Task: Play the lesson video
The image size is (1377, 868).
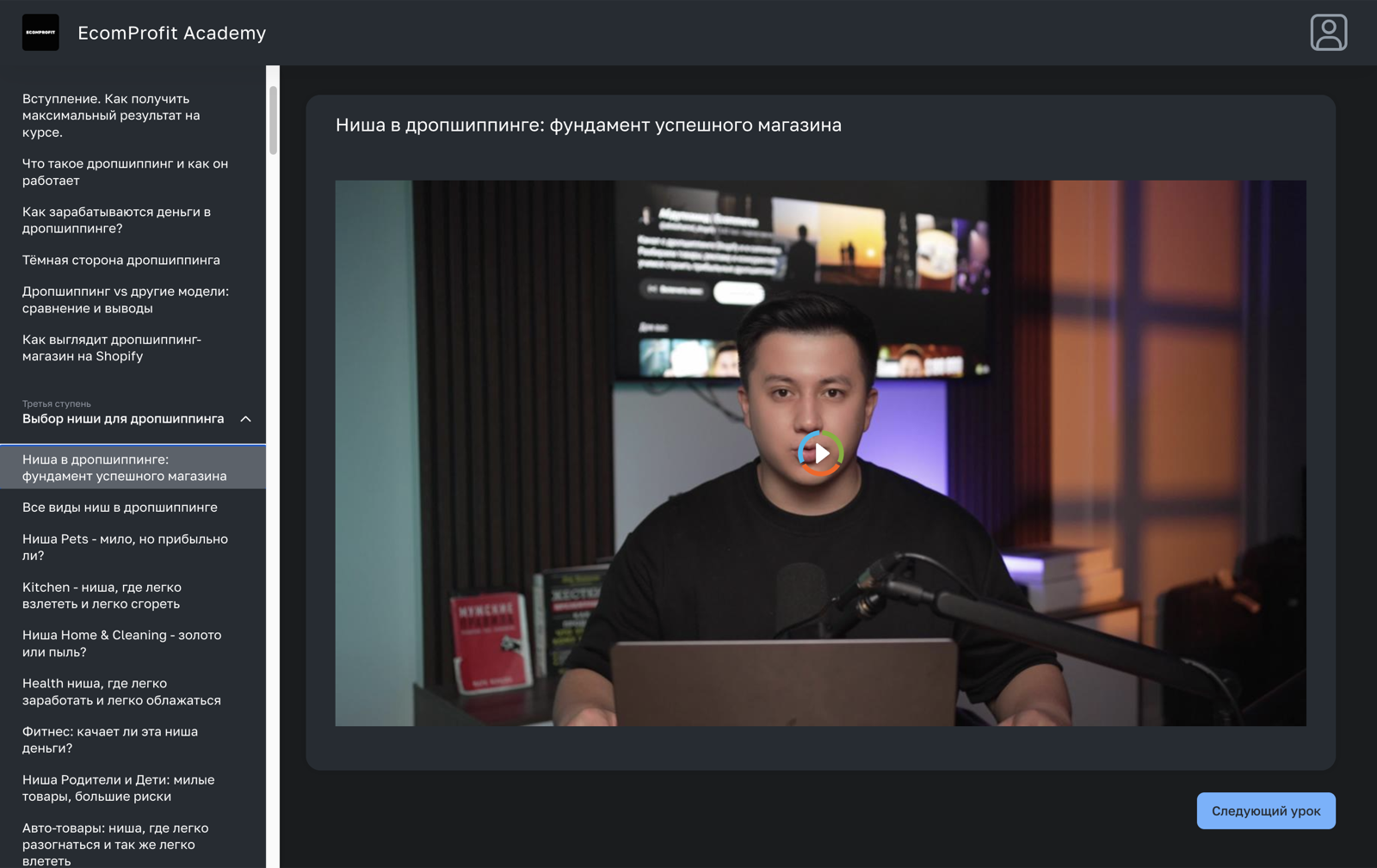Action: (x=820, y=452)
